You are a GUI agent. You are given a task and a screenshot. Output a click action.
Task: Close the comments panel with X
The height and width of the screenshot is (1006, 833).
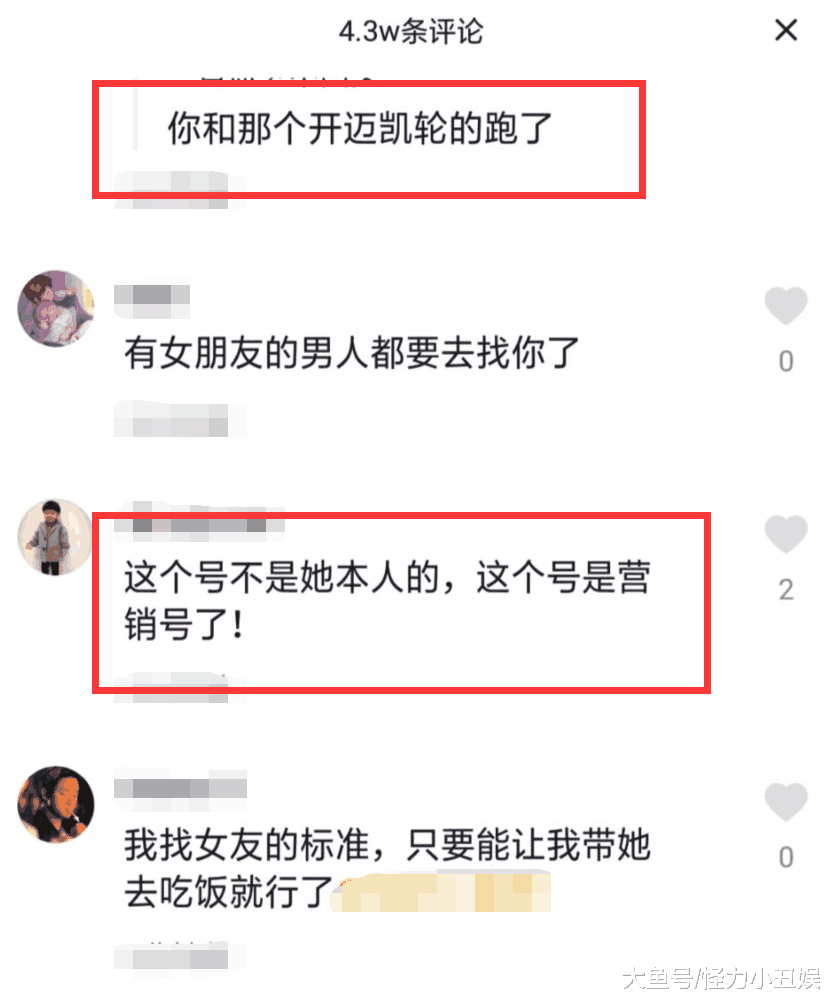pos(786,30)
